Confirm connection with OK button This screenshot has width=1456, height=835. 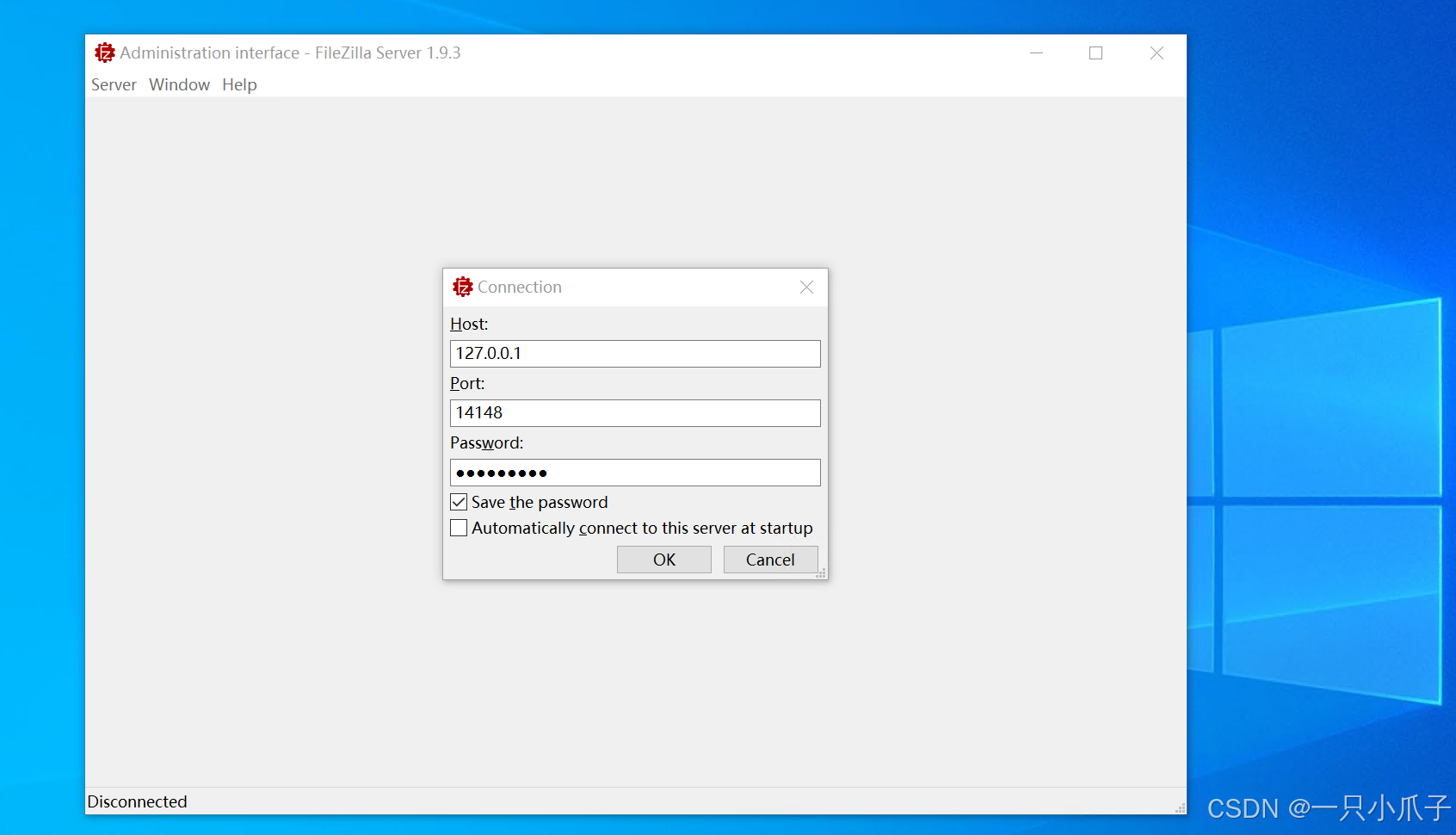[x=664, y=560]
